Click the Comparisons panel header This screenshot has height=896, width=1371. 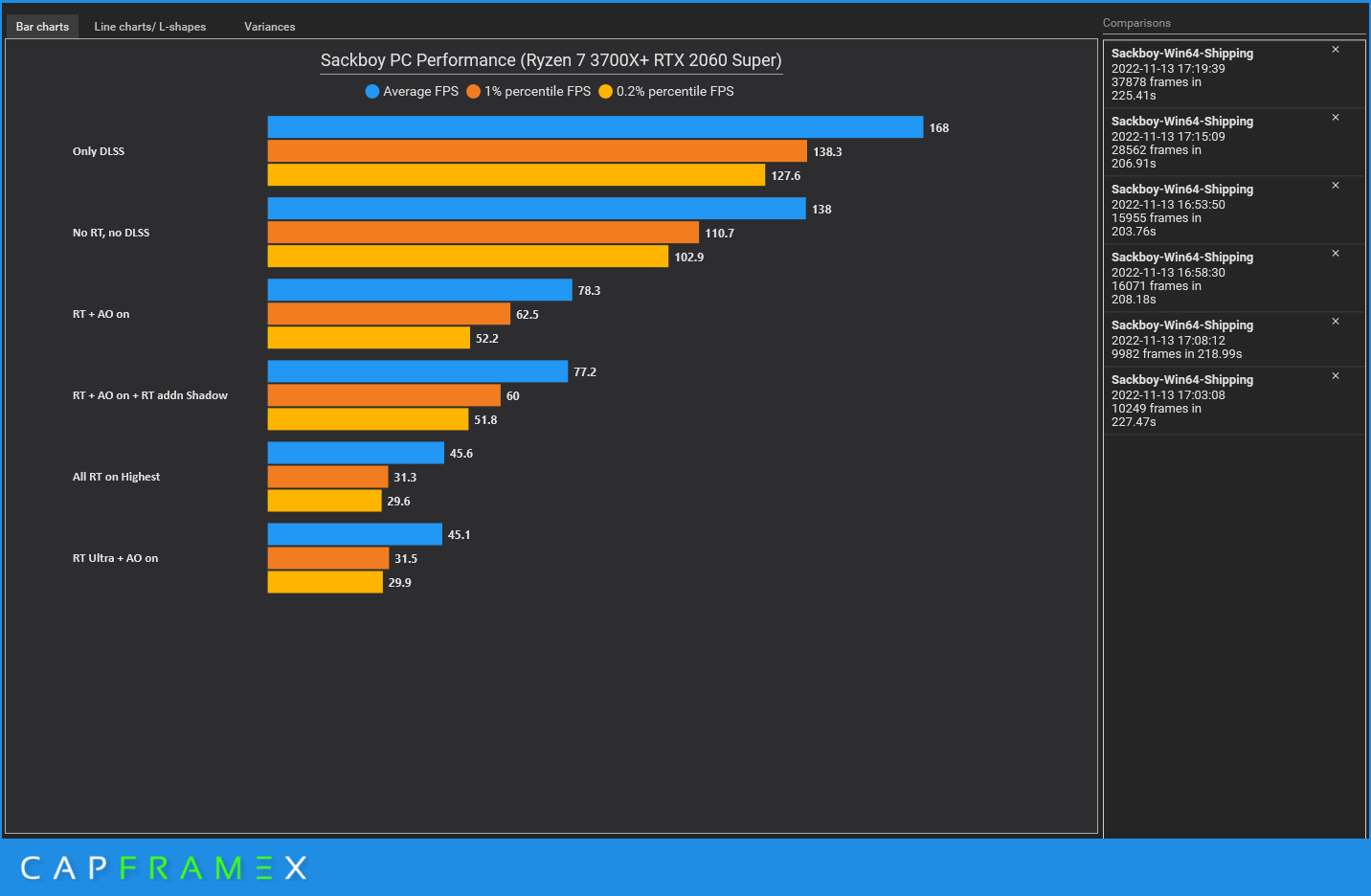click(1136, 23)
